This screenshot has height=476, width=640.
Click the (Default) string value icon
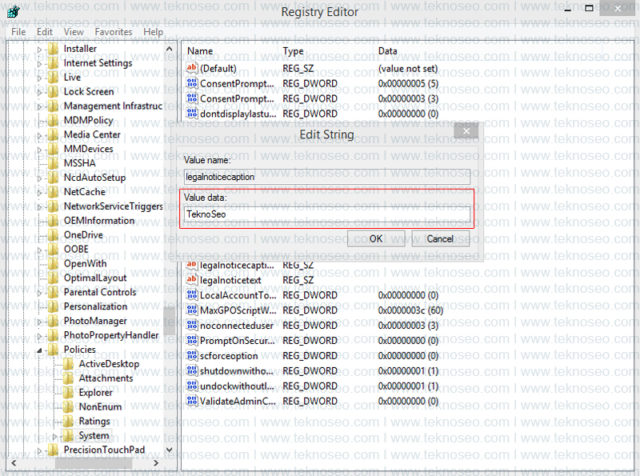tap(192, 68)
